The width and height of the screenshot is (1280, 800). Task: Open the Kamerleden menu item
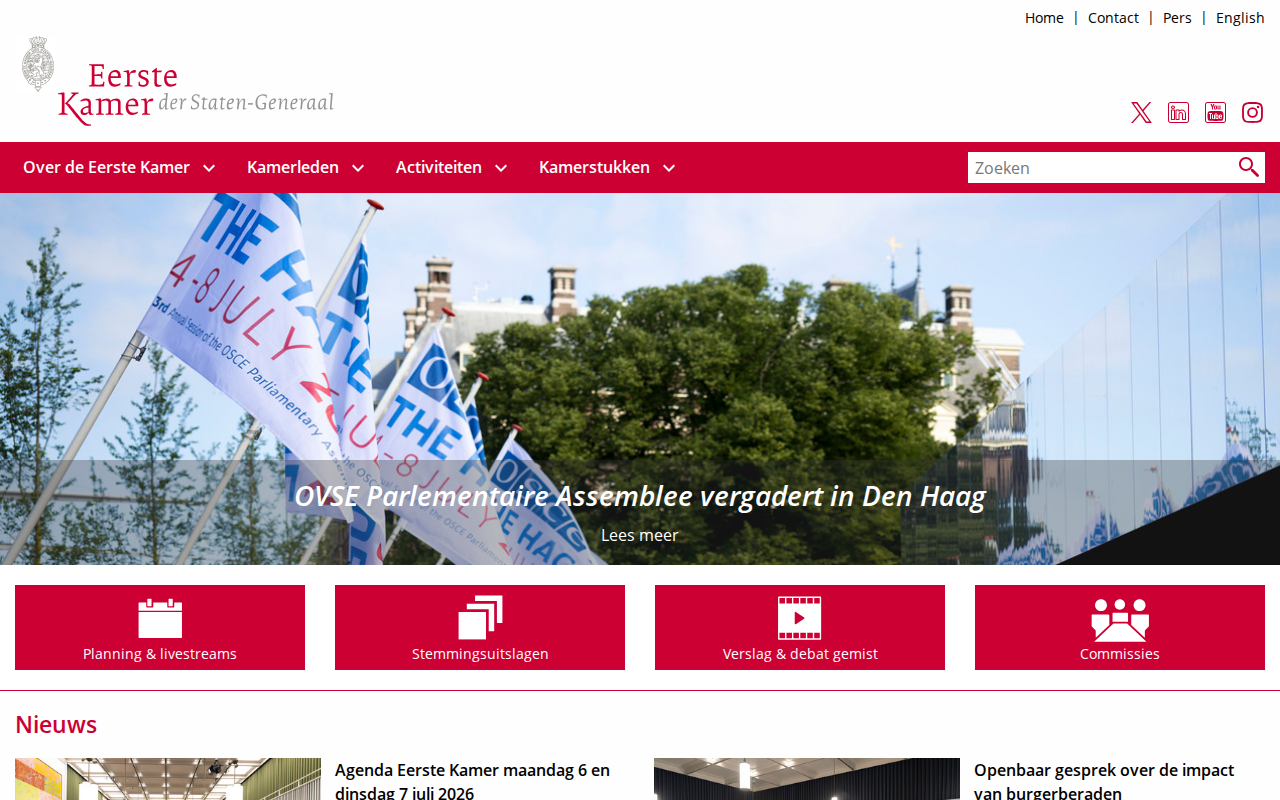(x=293, y=167)
